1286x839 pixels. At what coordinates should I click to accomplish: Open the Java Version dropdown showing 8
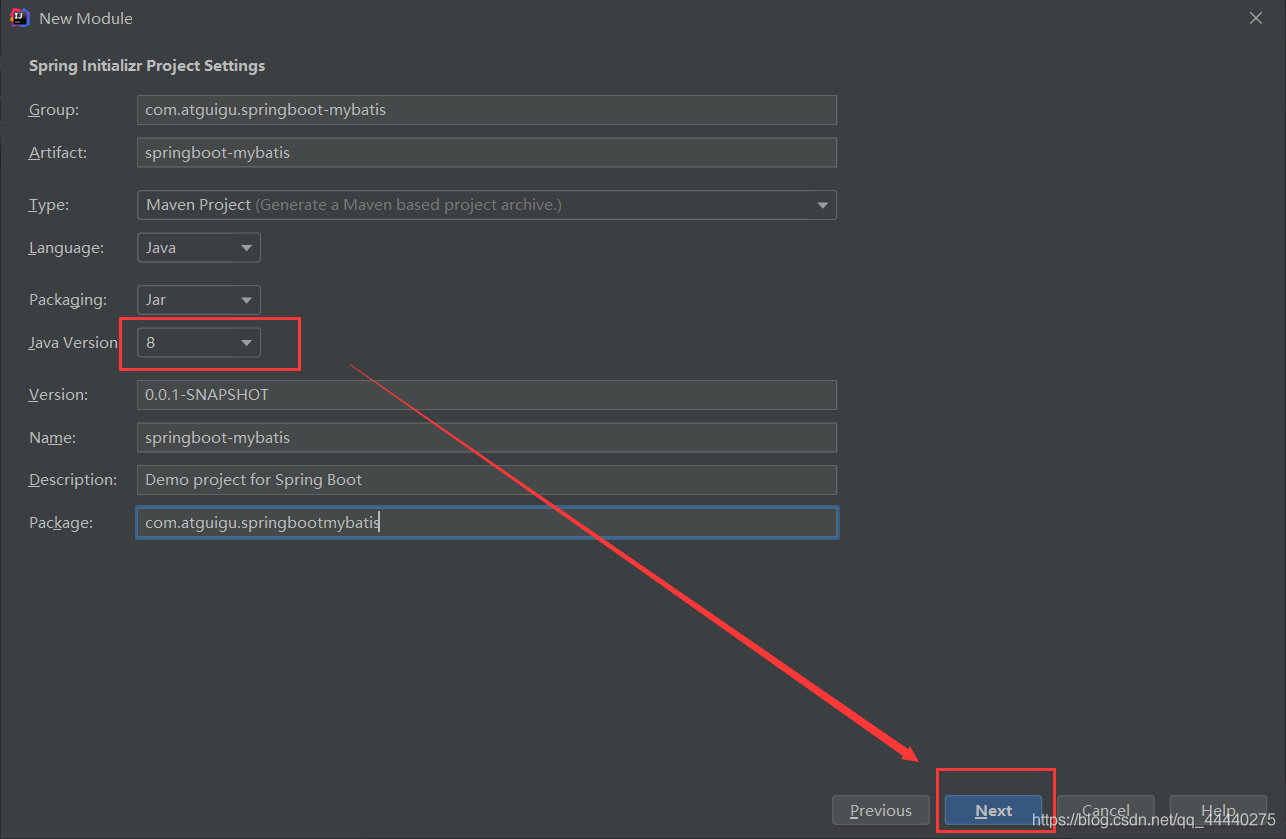pyautogui.click(x=199, y=343)
